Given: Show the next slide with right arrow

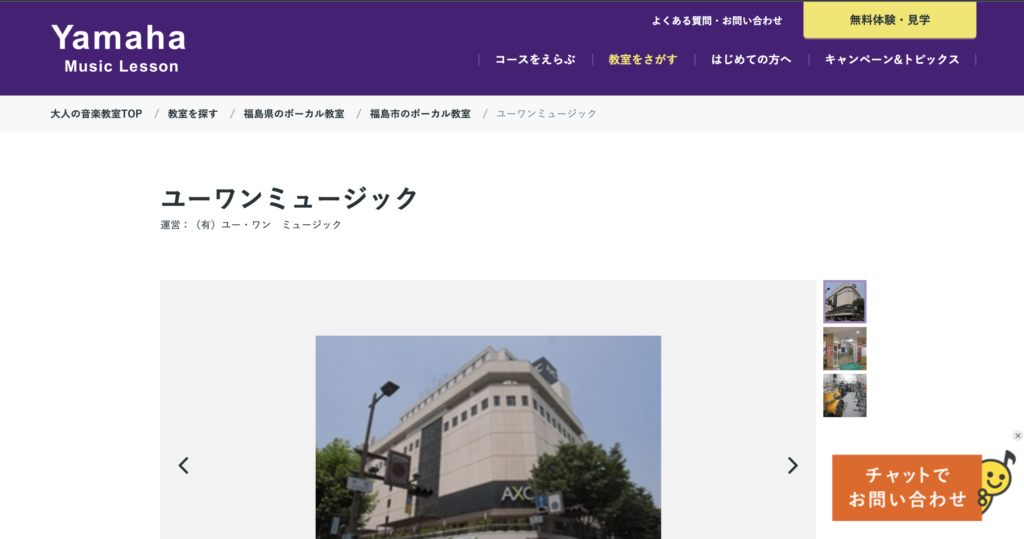Looking at the screenshot, I should pos(792,465).
